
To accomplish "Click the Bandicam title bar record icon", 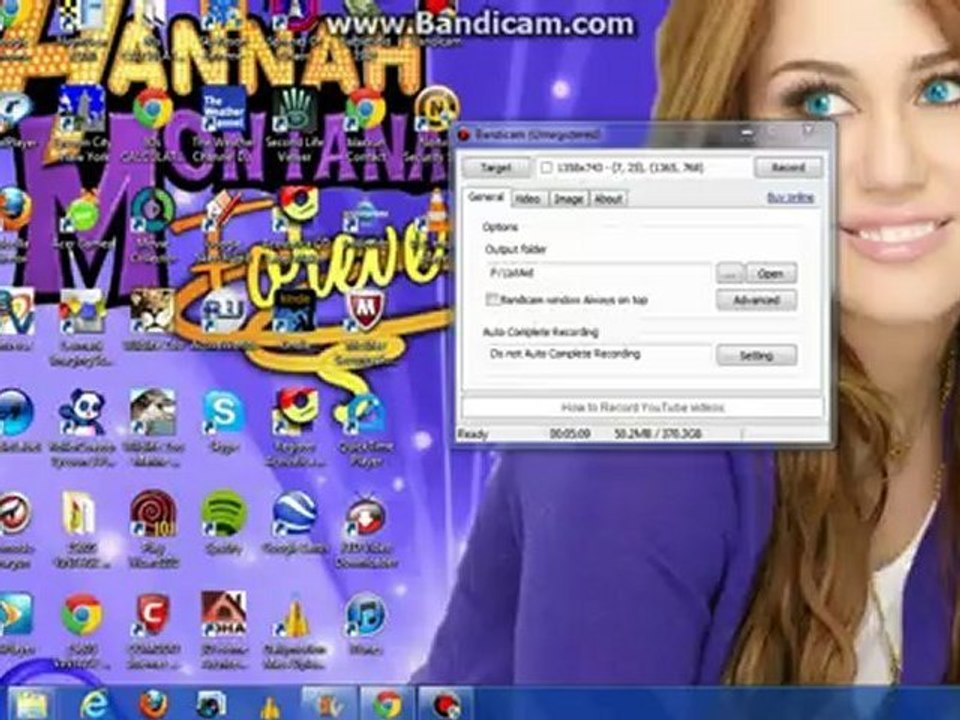I will coord(464,134).
